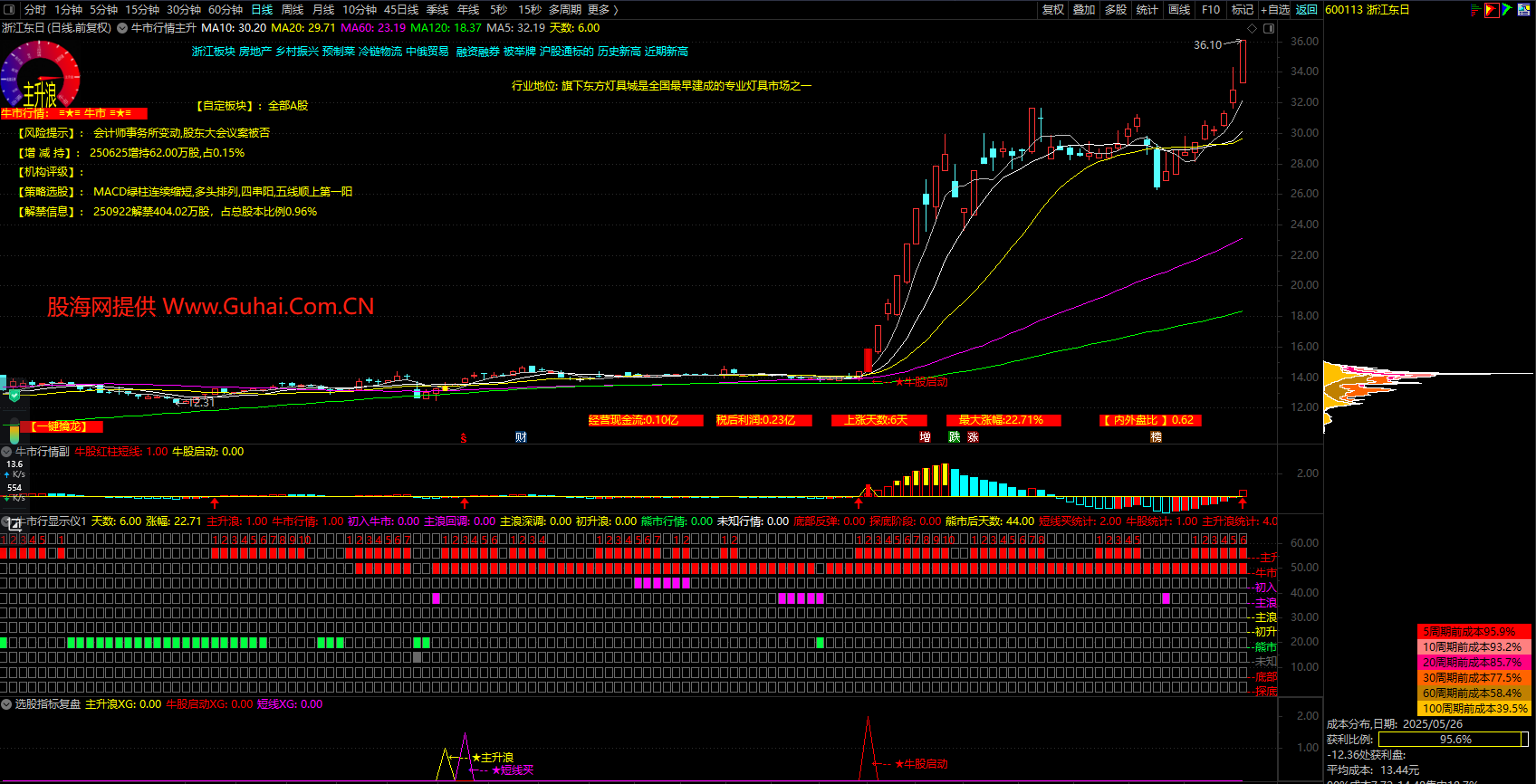This screenshot has height=784, width=1536.
Task: Add stock with +自选 button
Action: [x=1275, y=9]
